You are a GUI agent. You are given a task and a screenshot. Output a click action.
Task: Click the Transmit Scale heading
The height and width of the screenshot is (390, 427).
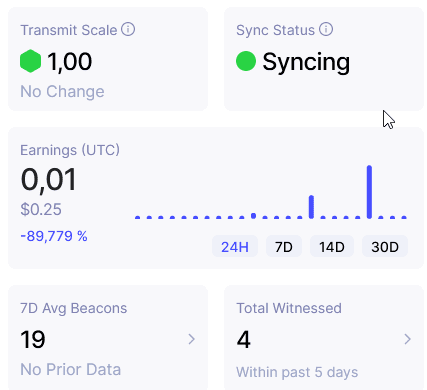pos(69,30)
